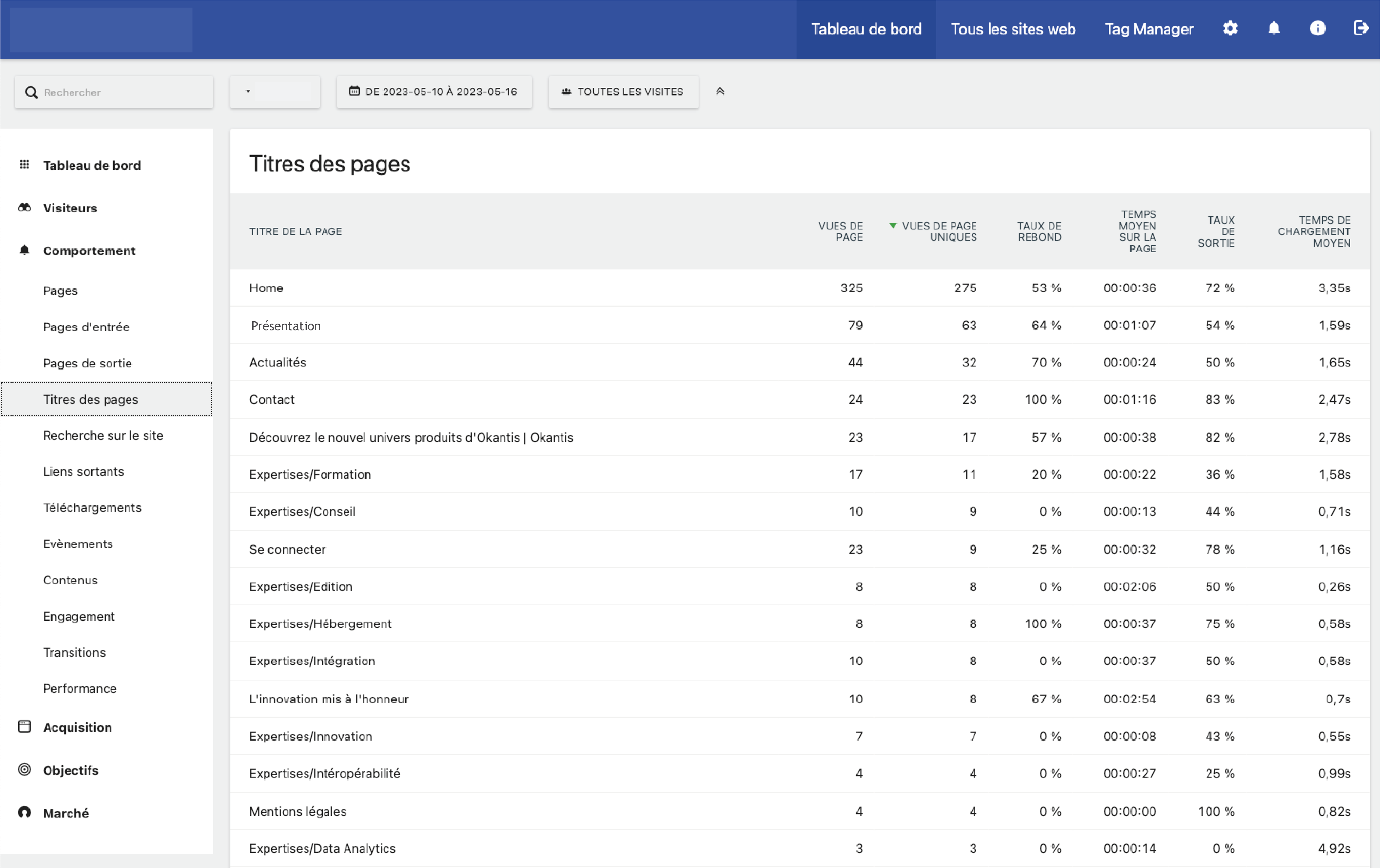
Task: Click the Acquisition icon in sidebar
Action: pyautogui.click(x=24, y=726)
